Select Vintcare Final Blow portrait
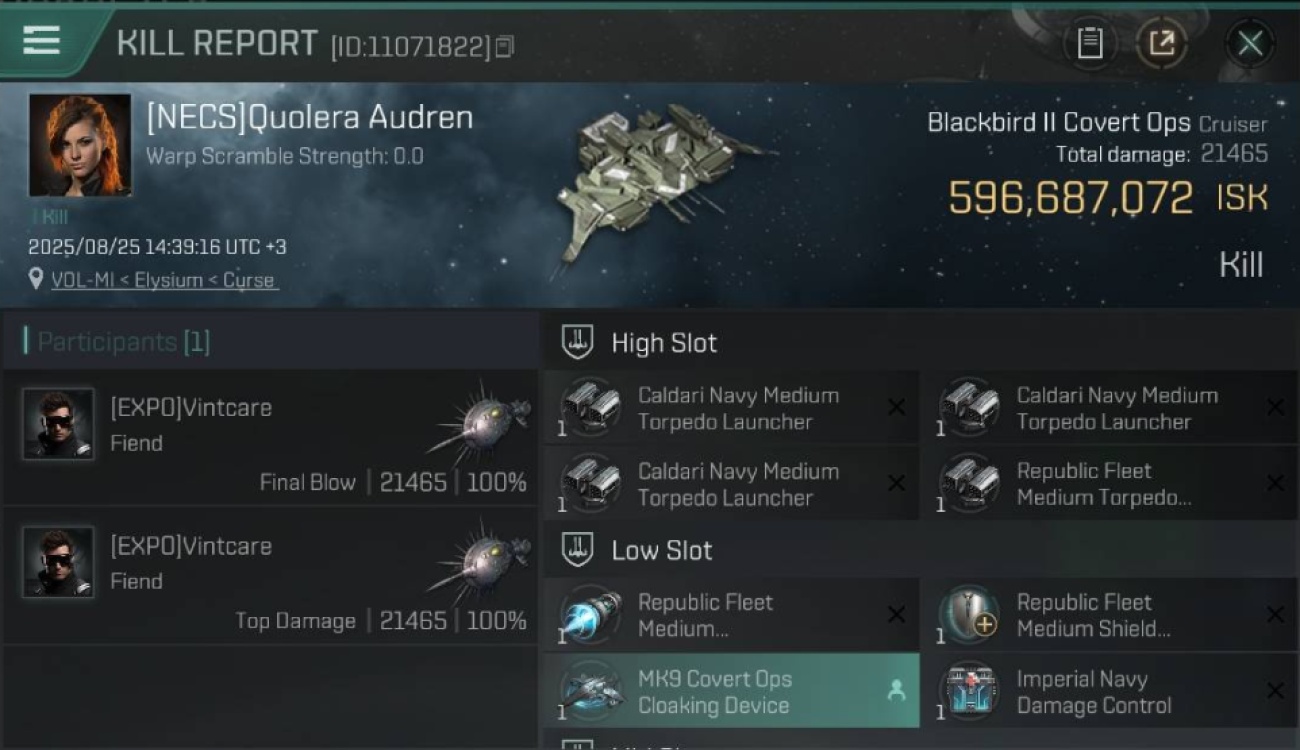Screen dimensions: 1300x750 (x=58, y=424)
